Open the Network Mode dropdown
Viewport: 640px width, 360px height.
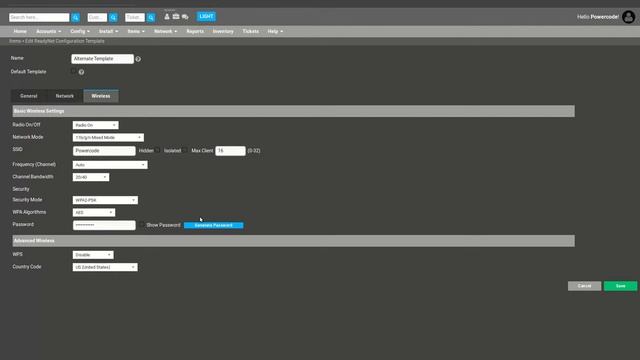[x=108, y=138]
